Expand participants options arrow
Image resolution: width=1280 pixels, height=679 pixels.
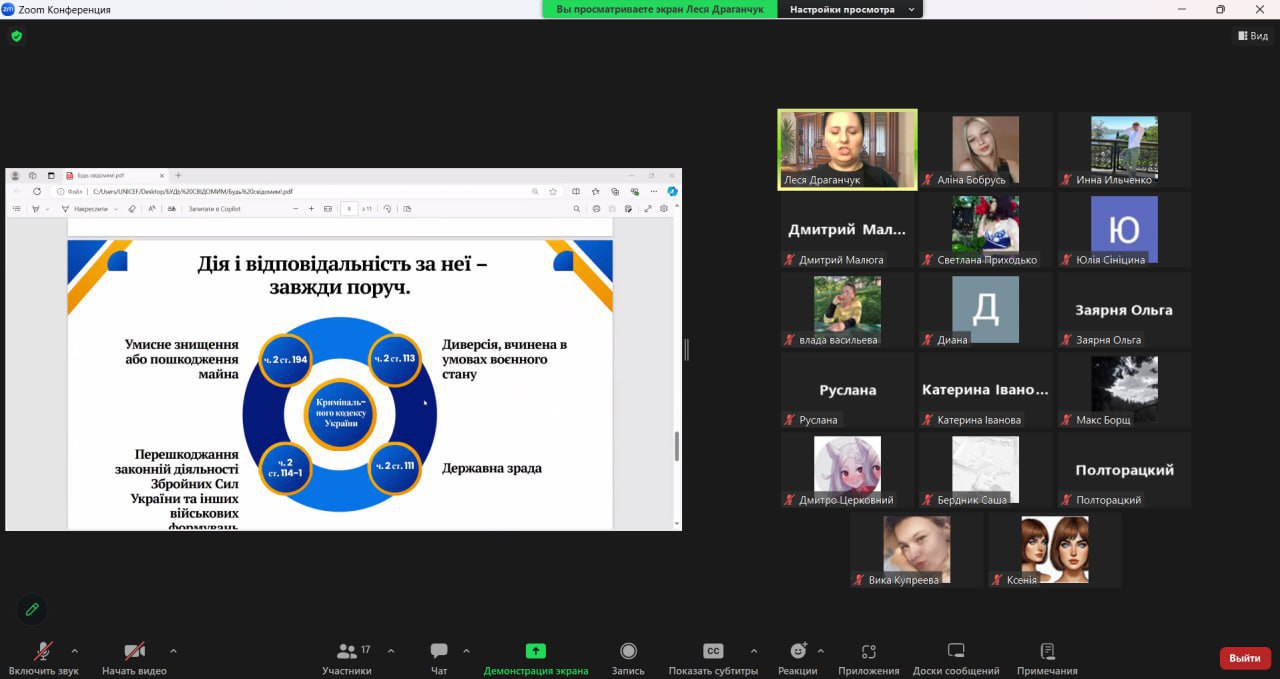tap(390, 651)
